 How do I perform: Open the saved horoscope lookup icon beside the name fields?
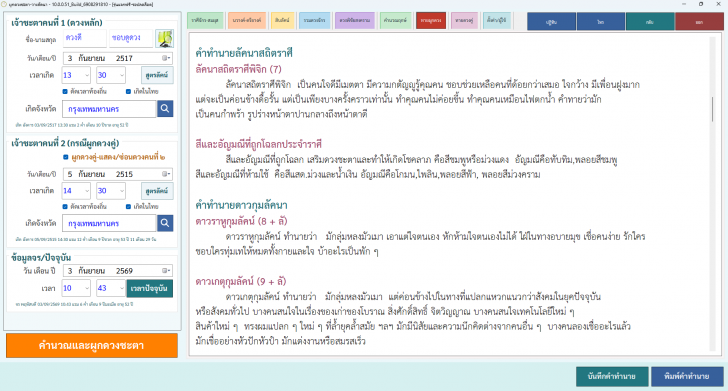pos(164,39)
